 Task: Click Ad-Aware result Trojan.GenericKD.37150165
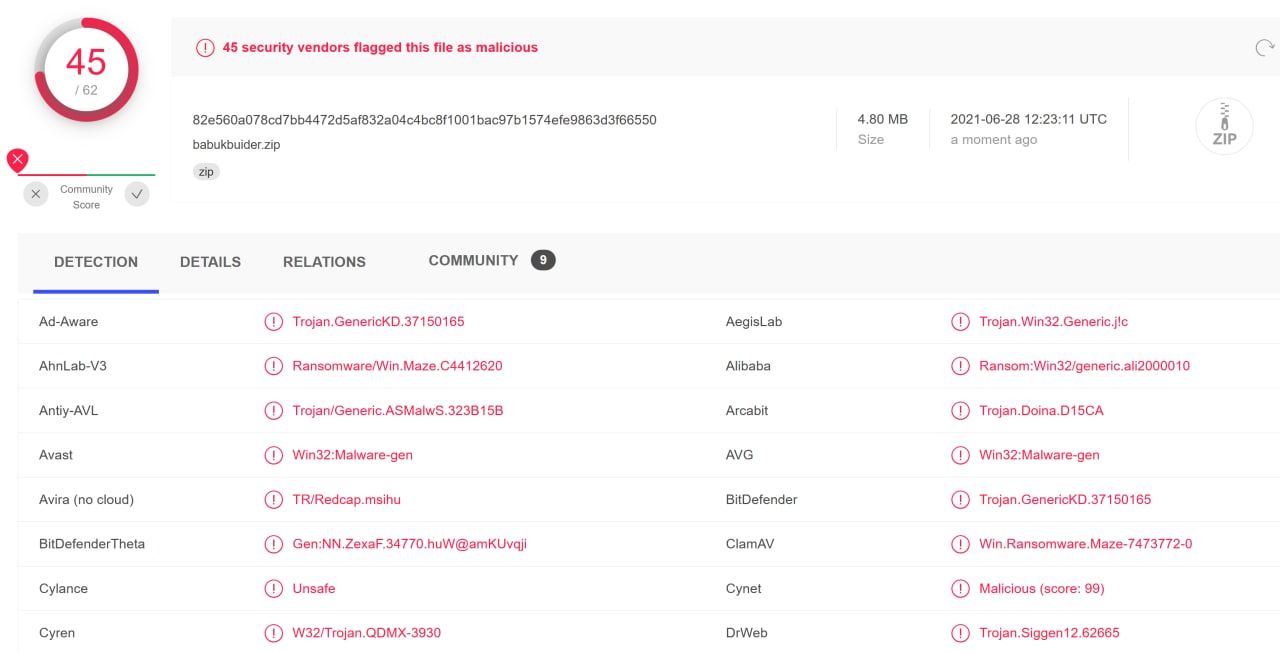pos(378,322)
